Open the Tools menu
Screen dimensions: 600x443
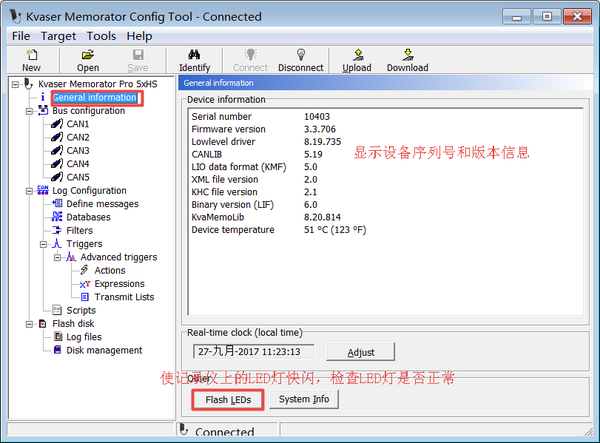pyautogui.click(x=101, y=36)
